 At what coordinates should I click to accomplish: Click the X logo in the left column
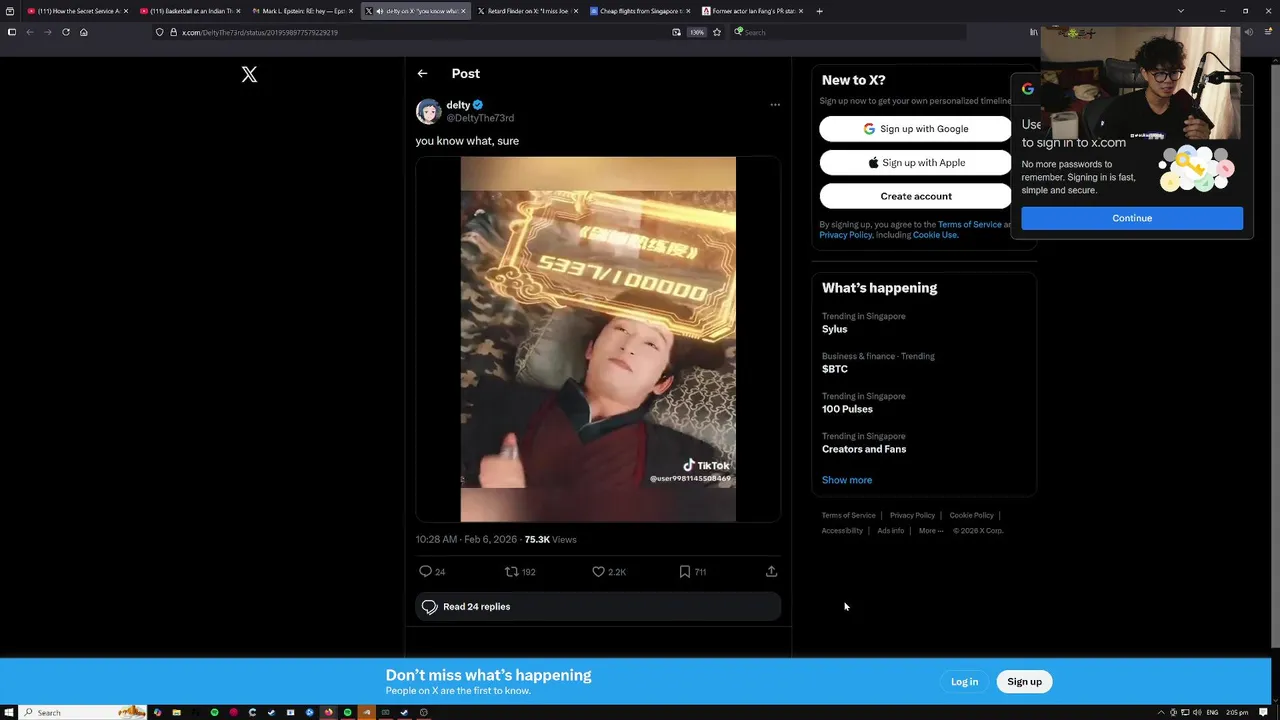click(249, 74)
